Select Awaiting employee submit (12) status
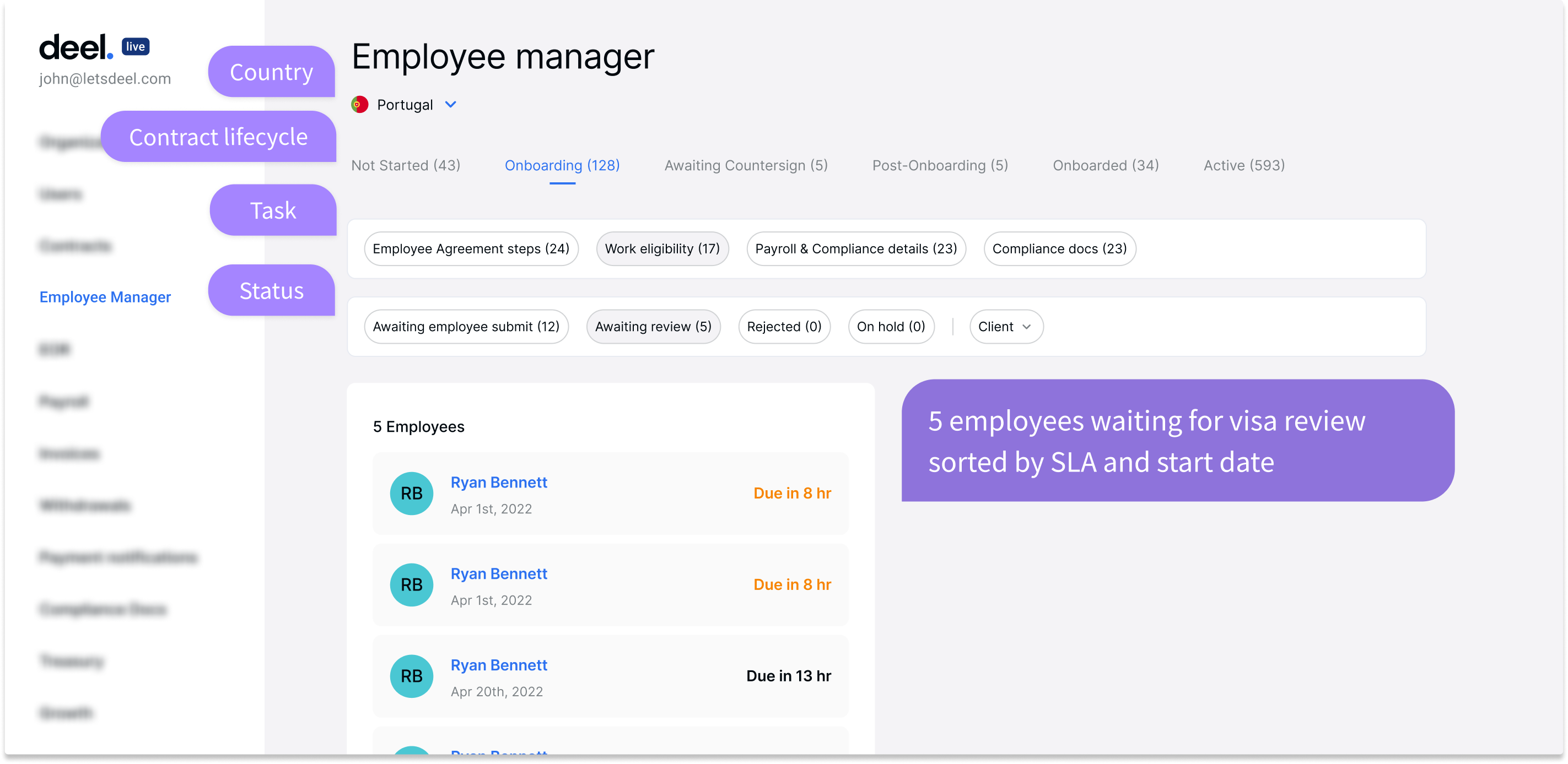This screenshot has width=1568, height=764. pyautogui.click(x=466, y=327)
